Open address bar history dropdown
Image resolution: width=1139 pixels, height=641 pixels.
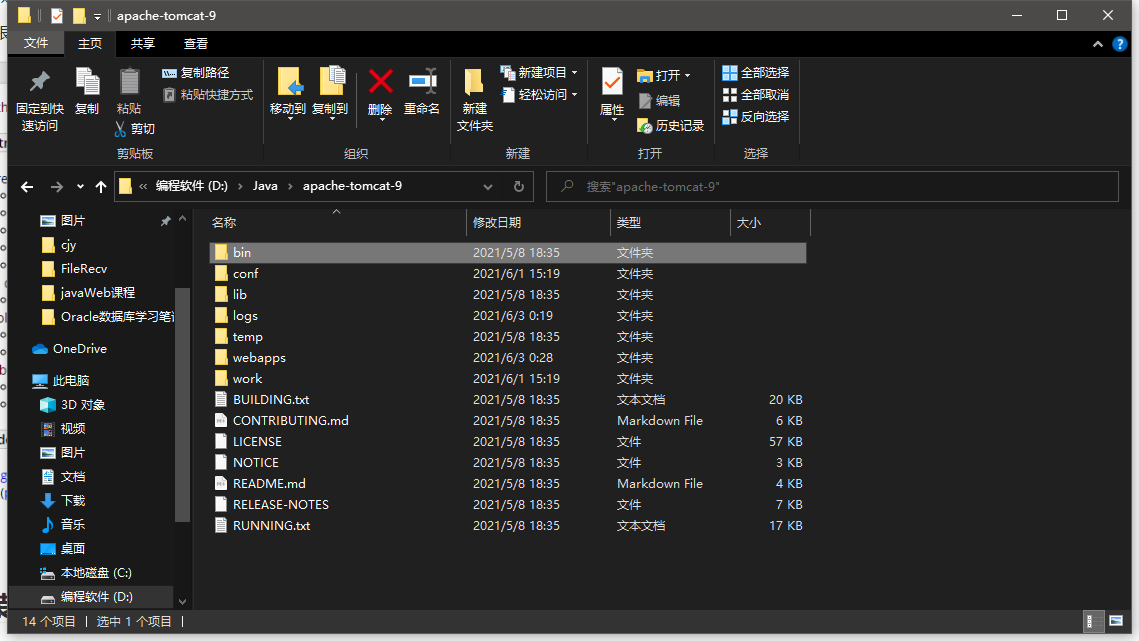(487, 187)
